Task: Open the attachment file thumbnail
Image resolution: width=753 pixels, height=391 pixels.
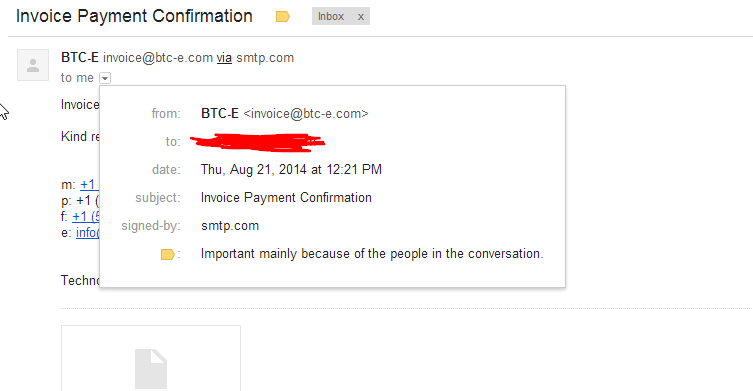Action: pos(151,358)
